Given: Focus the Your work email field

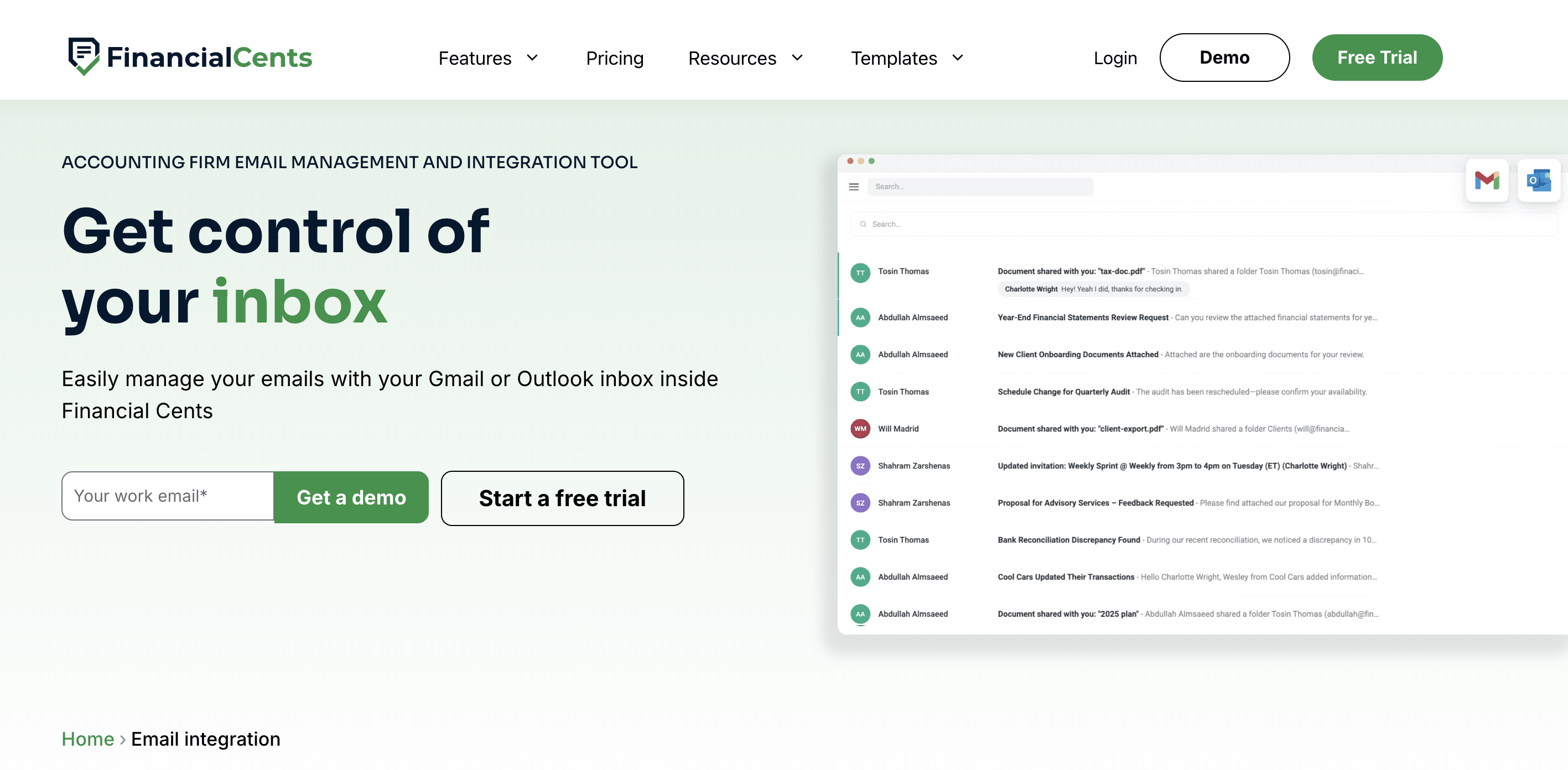Looking at the screenshot, I should 168,496.
